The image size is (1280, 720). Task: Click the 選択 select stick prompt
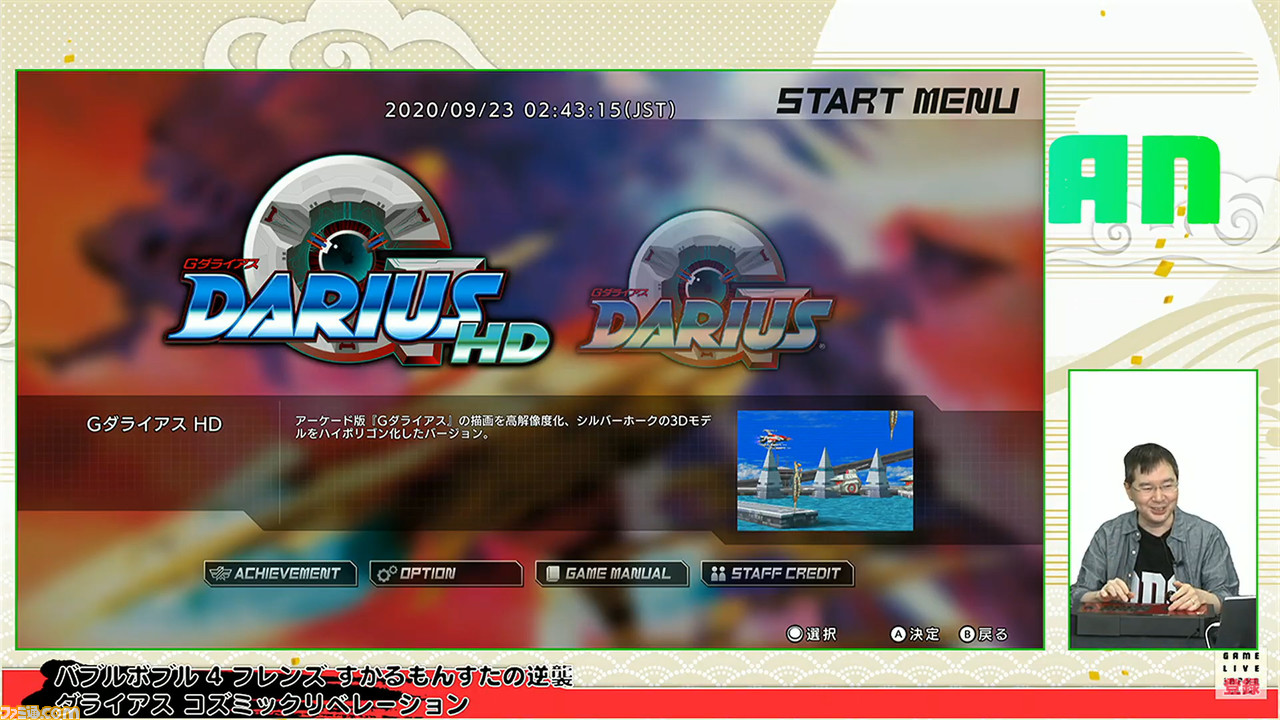pos(812,634)
